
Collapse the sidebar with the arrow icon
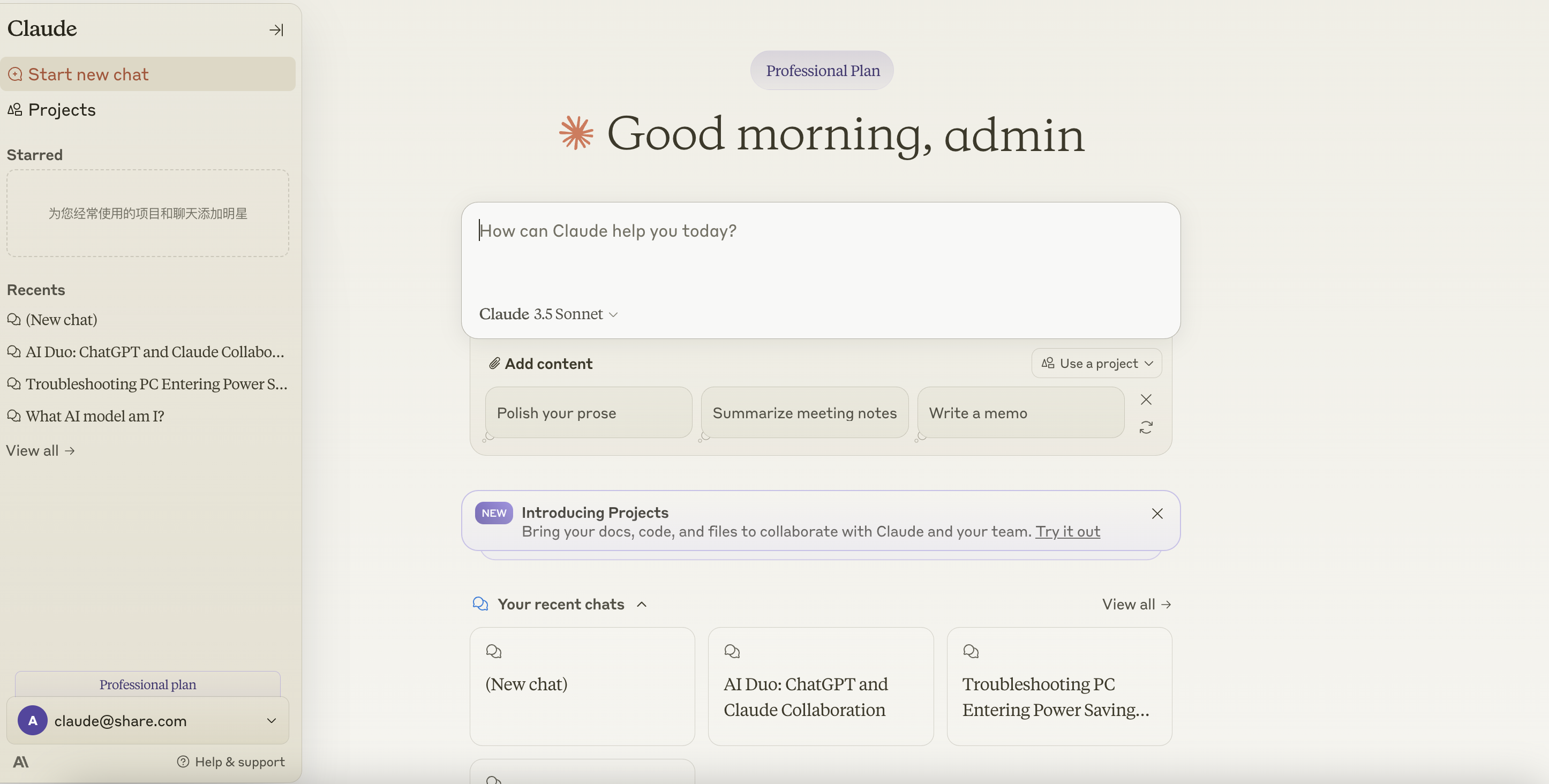tap(276, 29)
